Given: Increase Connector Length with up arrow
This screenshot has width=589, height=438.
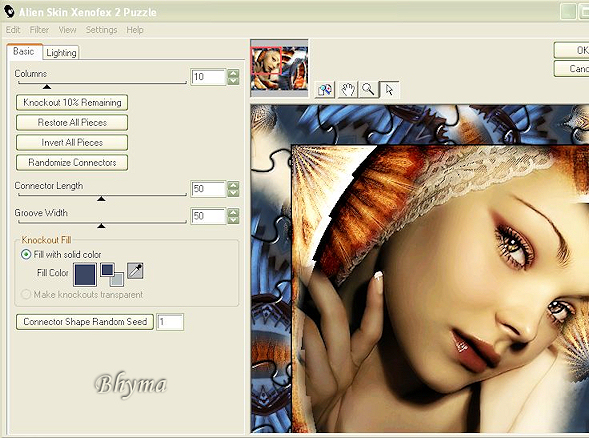Looking at the screenshot, I should click(233, 185).
